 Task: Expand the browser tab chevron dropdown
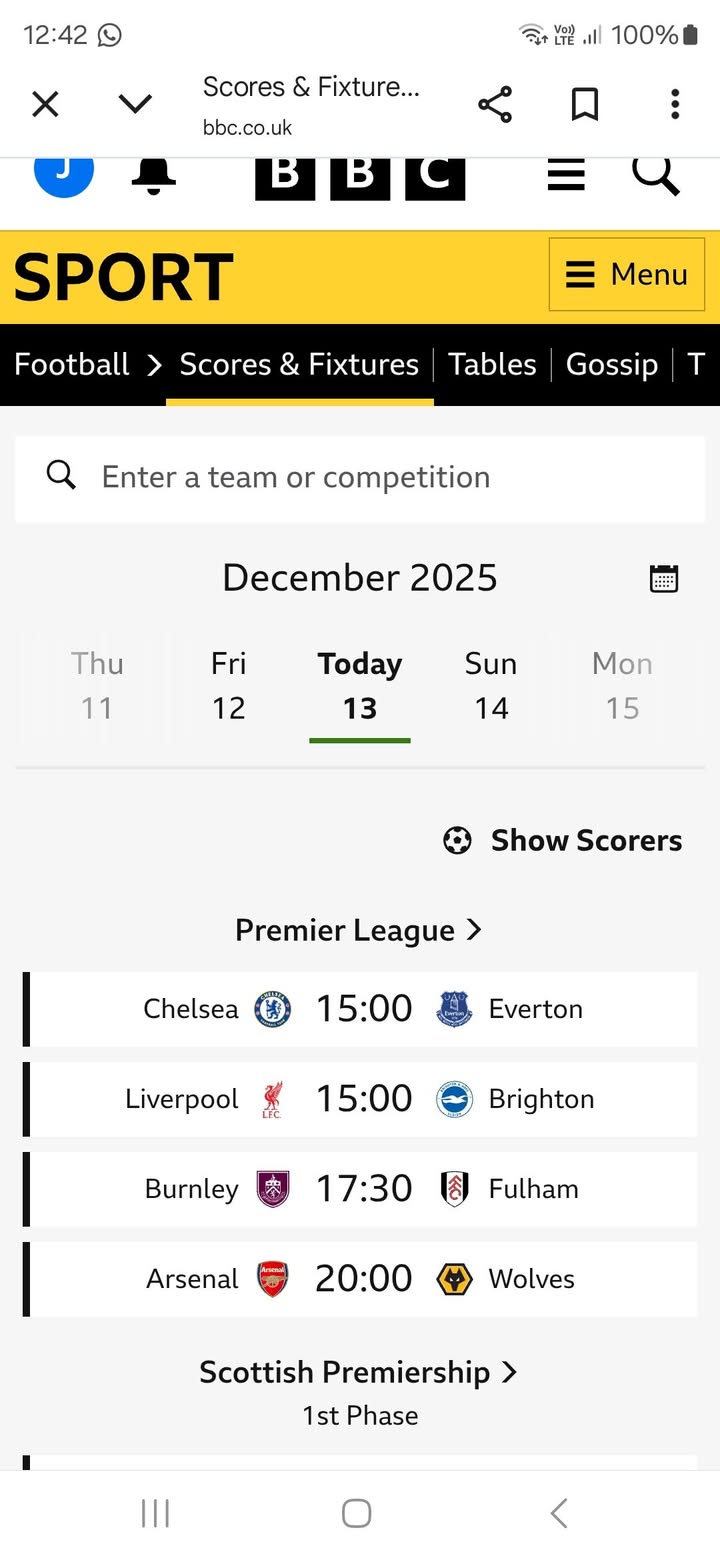[x=135, y=104]
